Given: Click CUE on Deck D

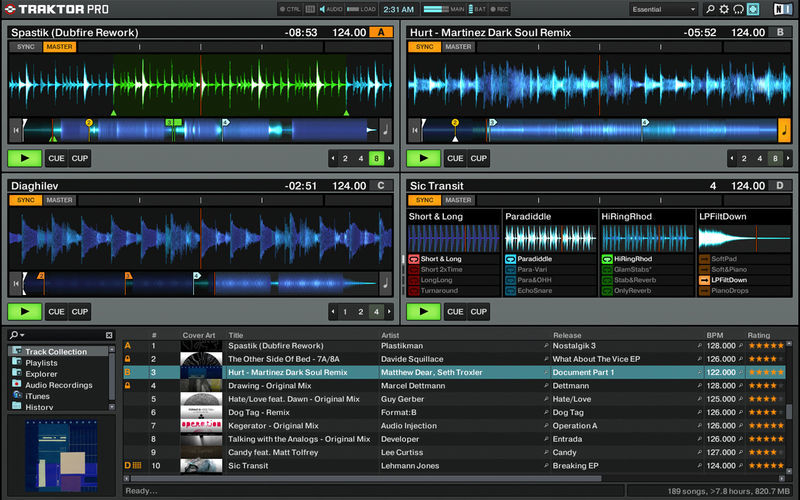Looking at the screenshot, I should pos(455,312).
